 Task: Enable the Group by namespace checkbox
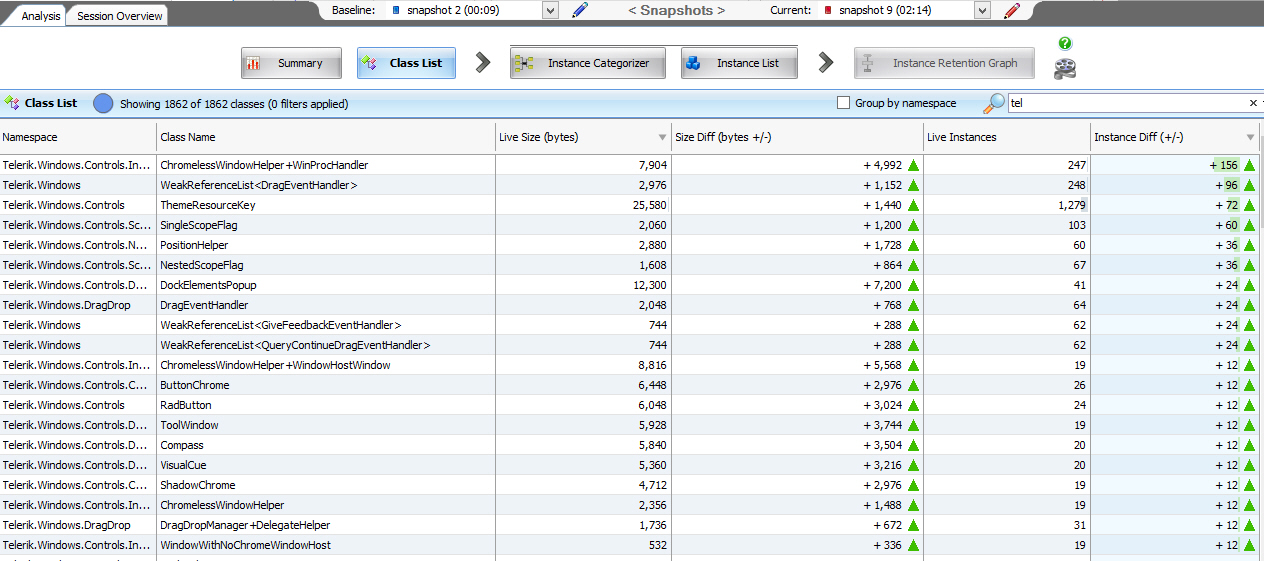[x=843, y=103]
